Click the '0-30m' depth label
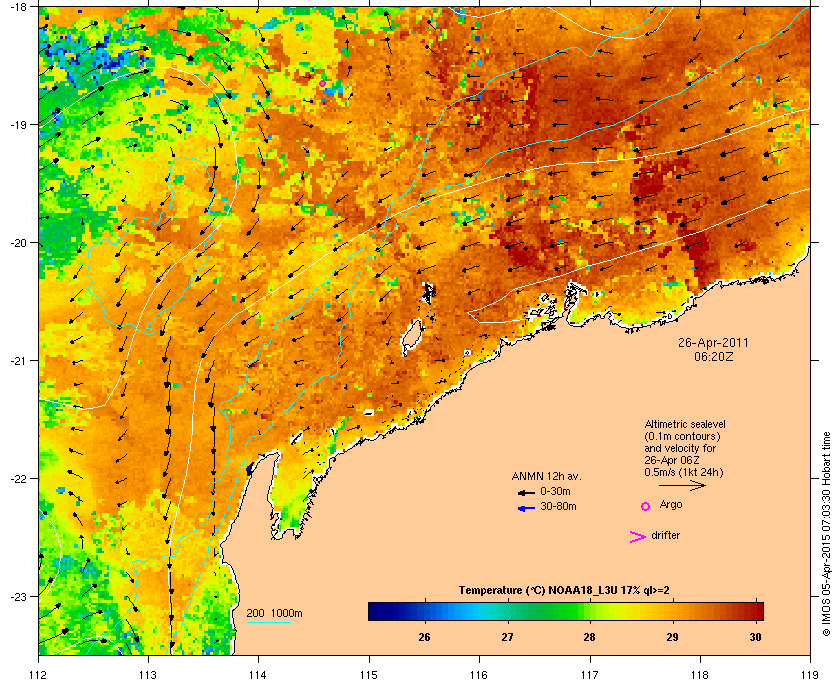Screen dimensions: 840x680 pos(555,491)
